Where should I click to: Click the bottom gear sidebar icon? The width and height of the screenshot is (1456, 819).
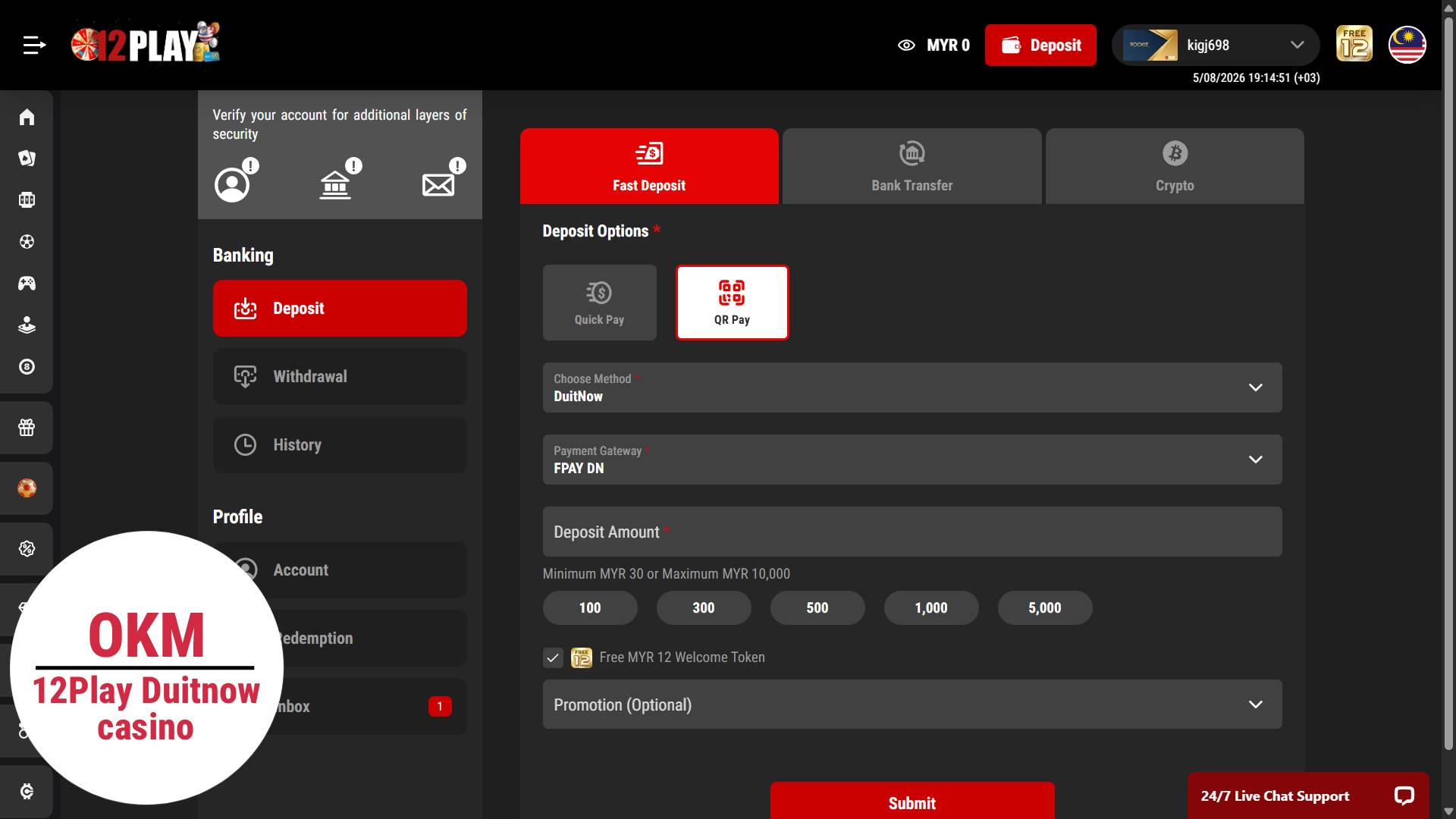[27, 792]
